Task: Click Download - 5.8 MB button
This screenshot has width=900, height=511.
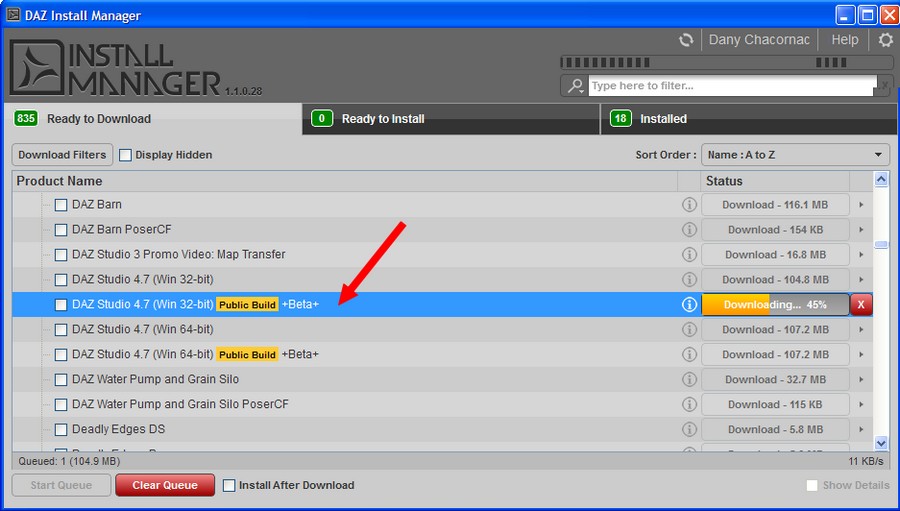Action: (775, 429)
